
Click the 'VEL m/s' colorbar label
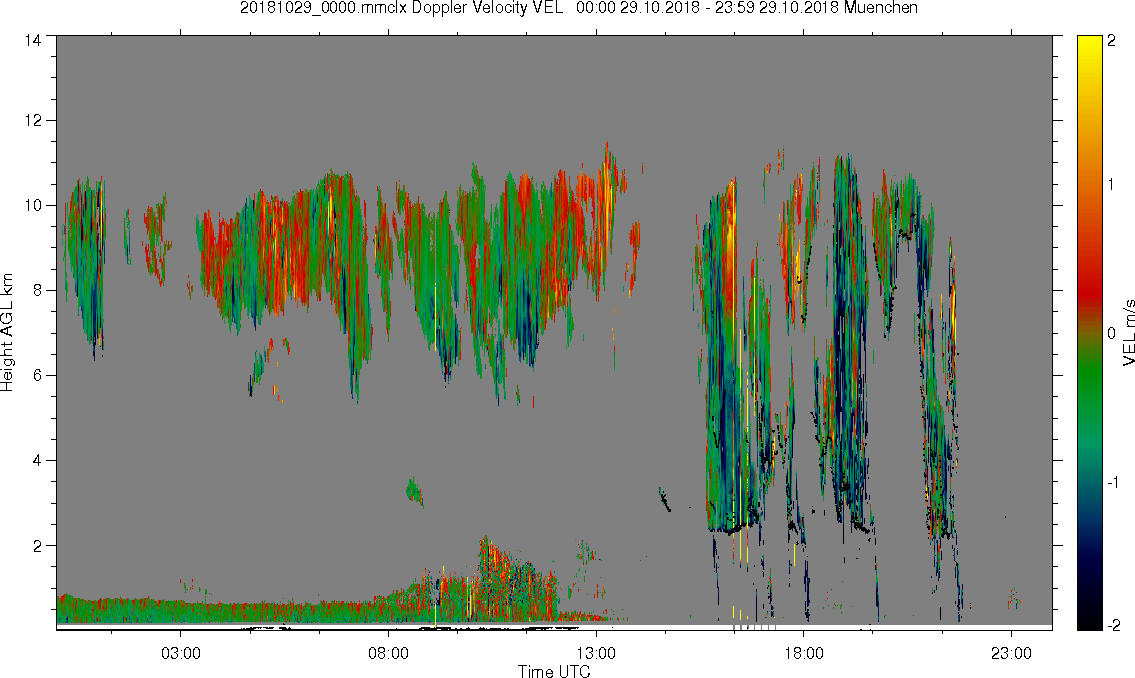(x=1128, y=333)
